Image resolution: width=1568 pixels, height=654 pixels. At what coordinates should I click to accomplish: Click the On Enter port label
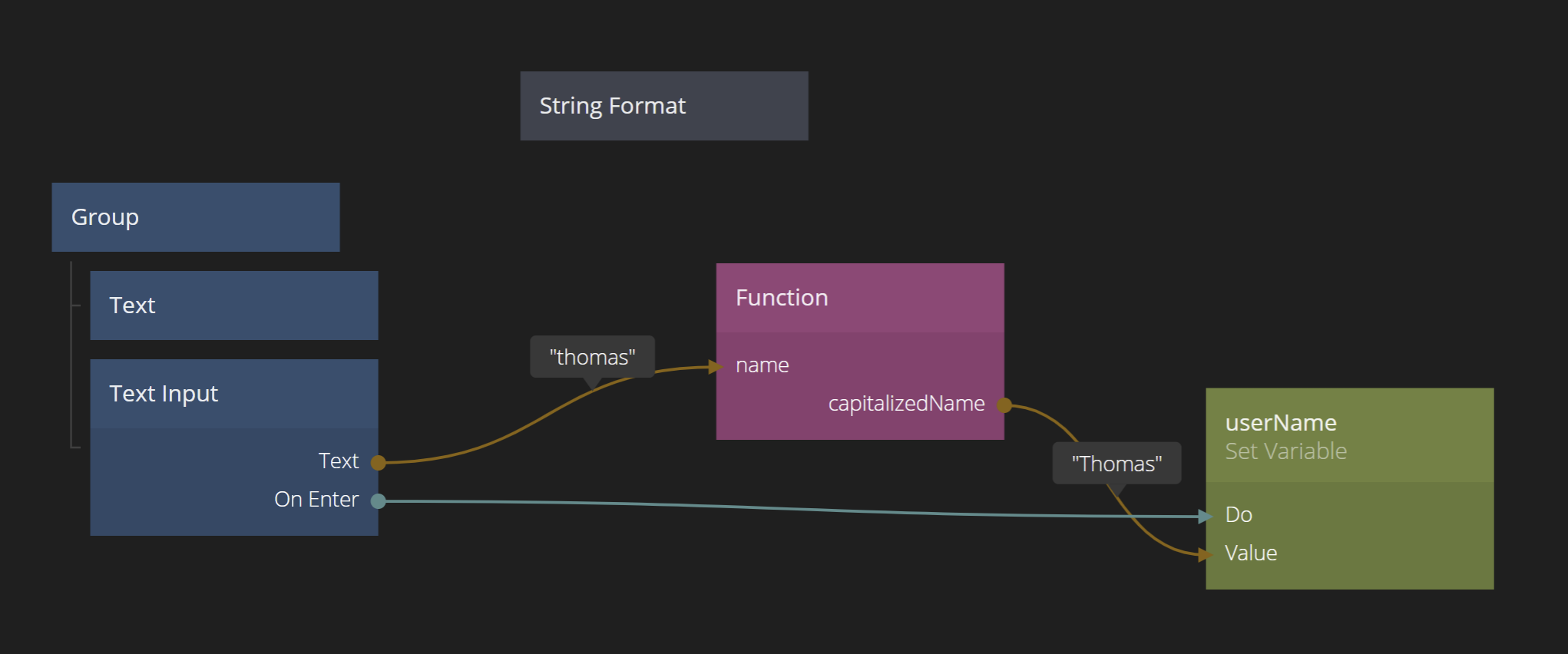click(x=316, y=500)
